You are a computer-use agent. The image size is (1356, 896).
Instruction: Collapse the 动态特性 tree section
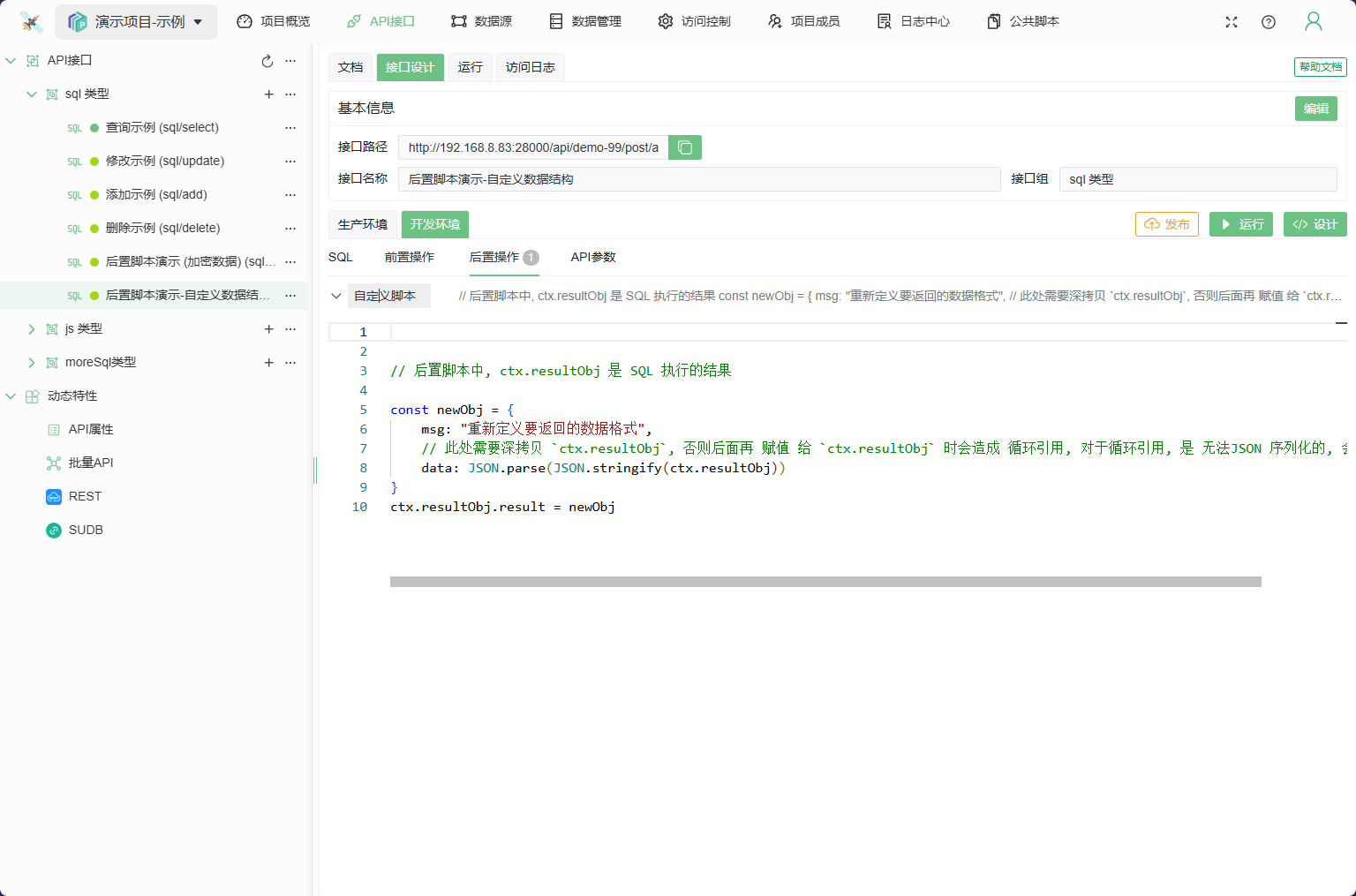(x=11, y=396)
